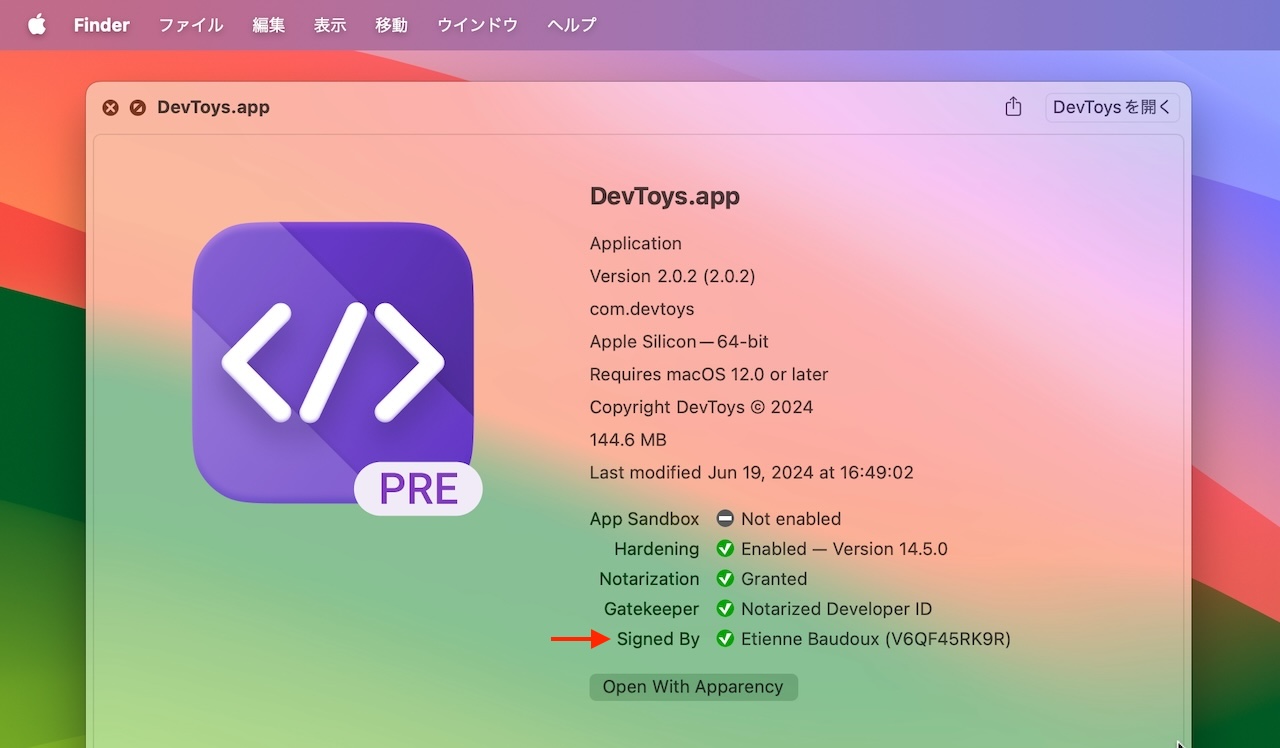Image resolution: width=1280 pixels, height=748 pixels.
Task: Click the DevToys.app heading text
Action: (x=665, y=197)
